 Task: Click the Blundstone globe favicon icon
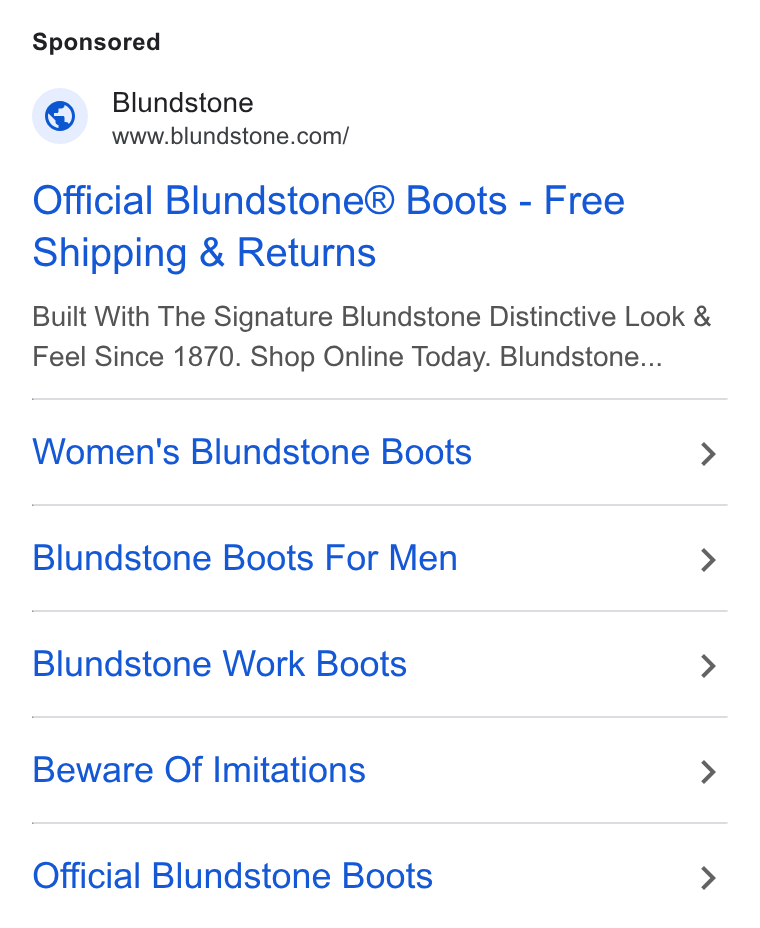[60, 116]
